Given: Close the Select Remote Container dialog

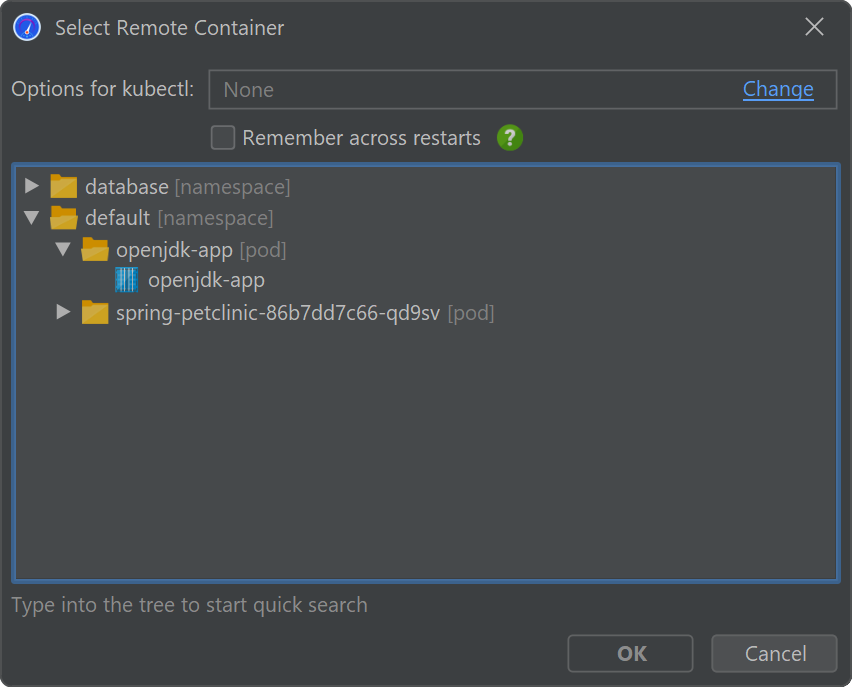Looking at the screenshot, I should click(815, 28).
